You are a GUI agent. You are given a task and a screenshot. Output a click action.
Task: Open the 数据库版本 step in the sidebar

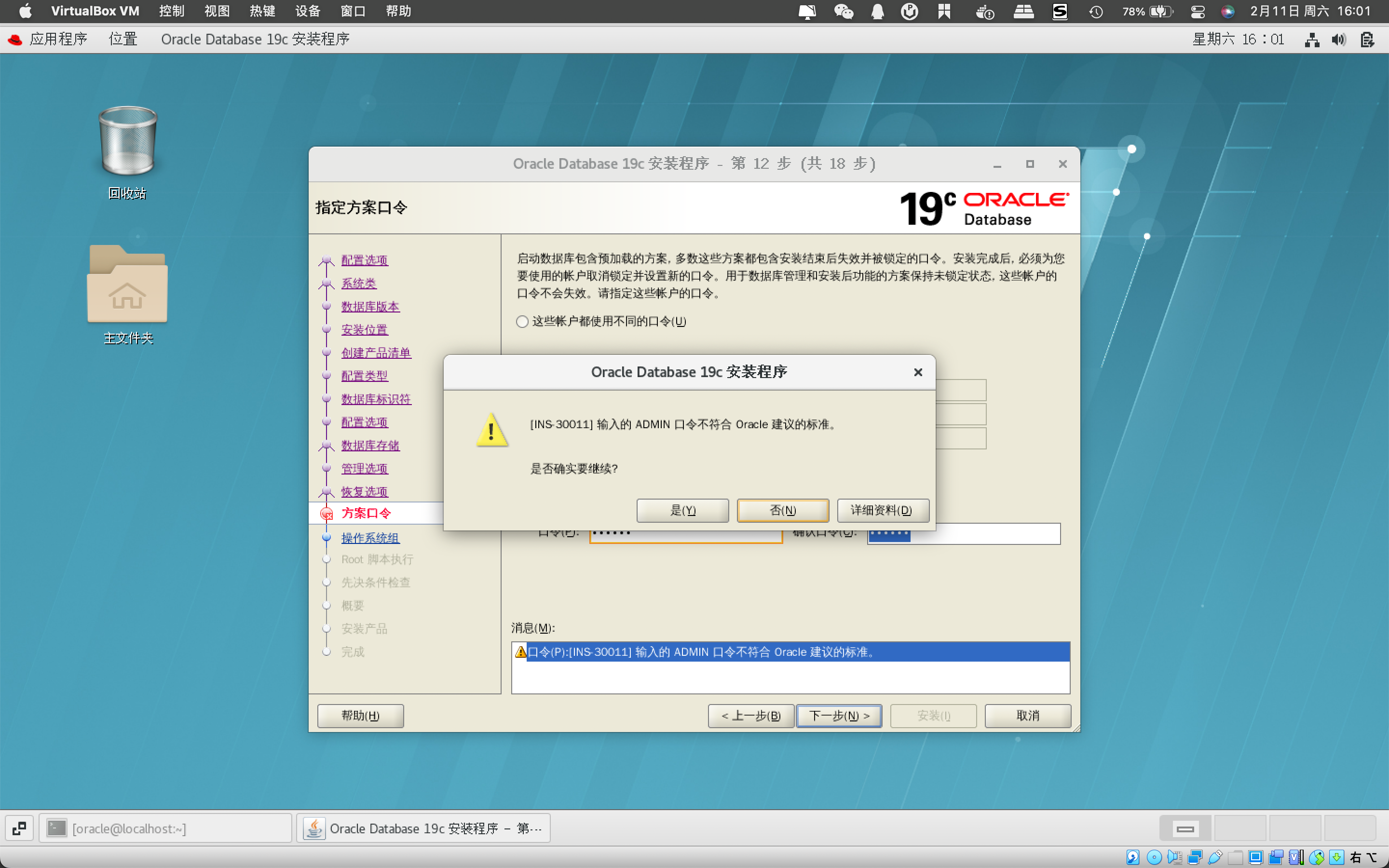370,307
